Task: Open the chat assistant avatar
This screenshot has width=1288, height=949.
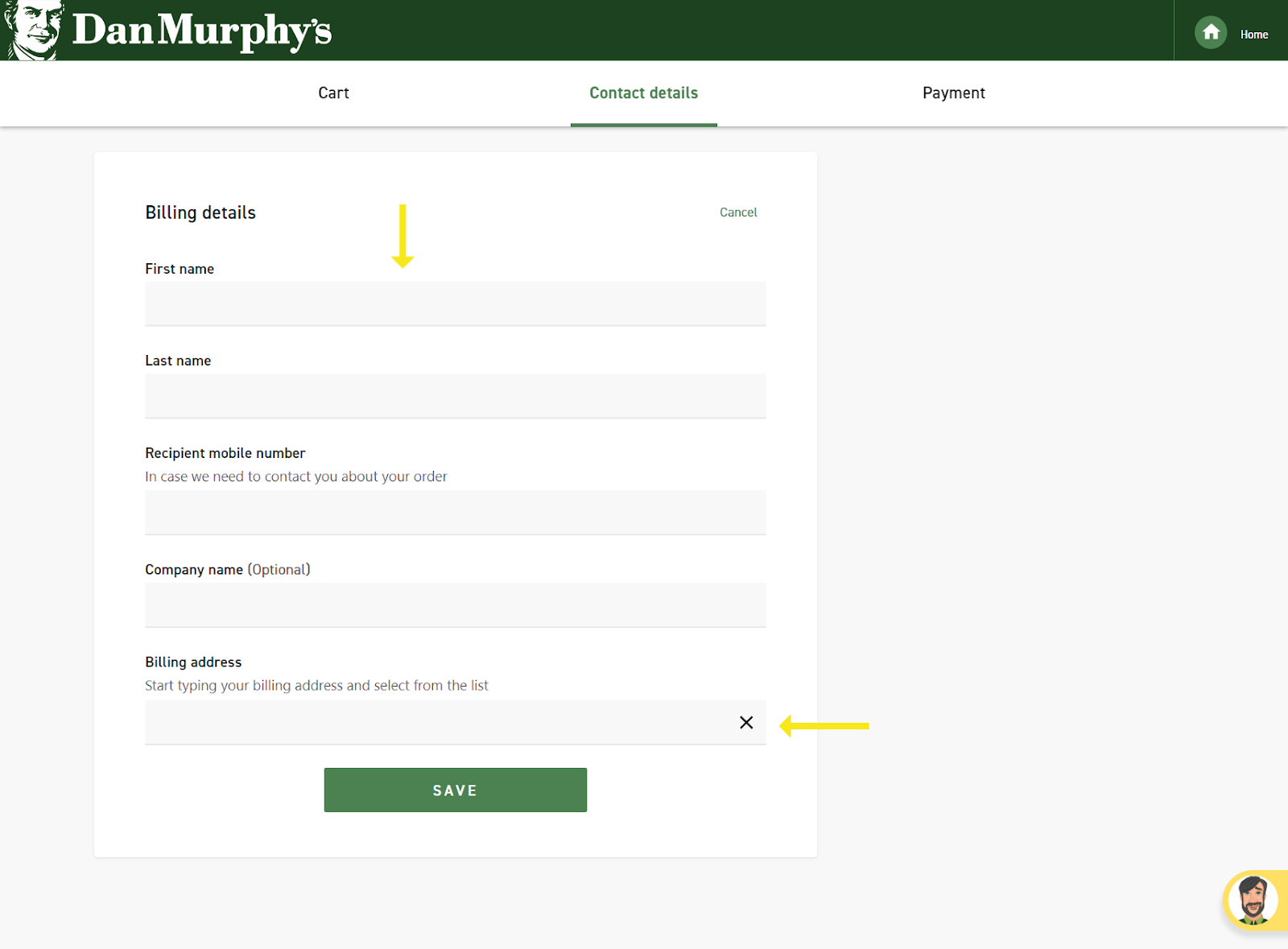Action: [x=1253, y=899]
